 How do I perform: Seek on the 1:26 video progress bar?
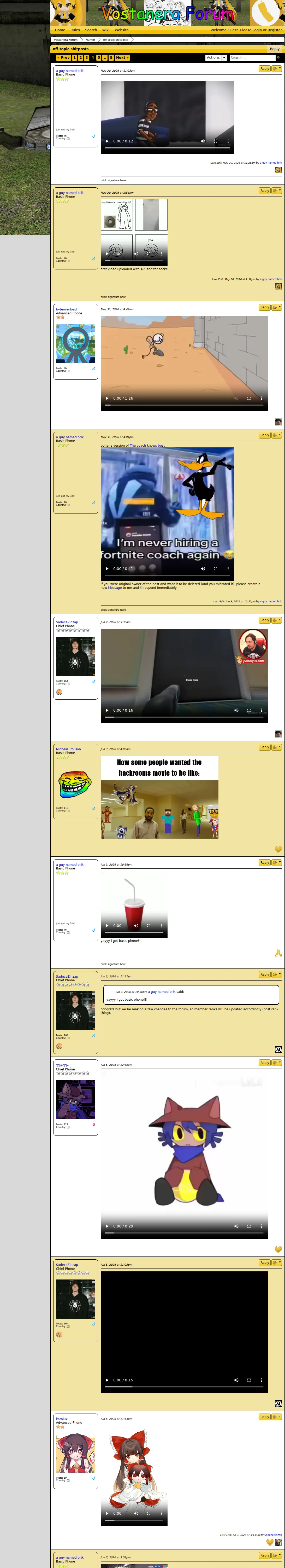coord(184,405)
